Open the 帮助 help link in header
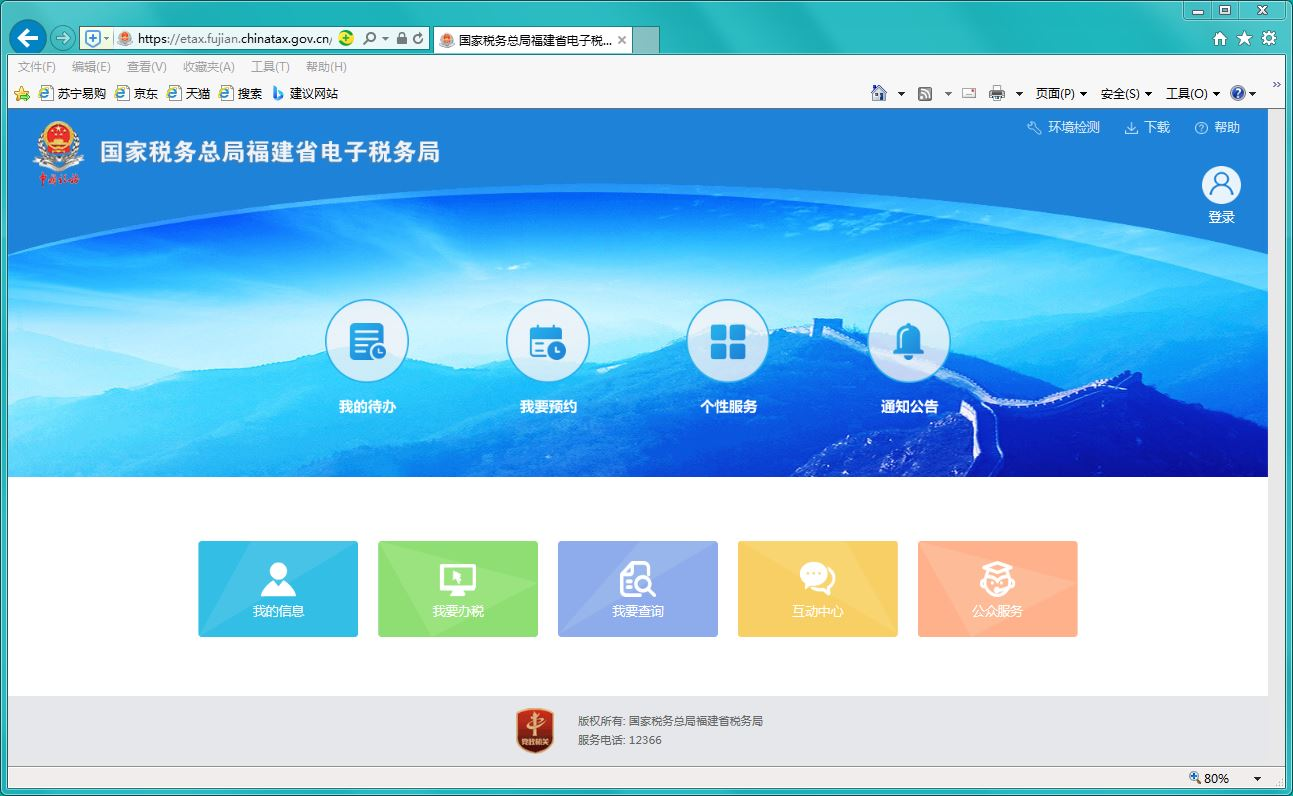The image size is (1293, 796). [1217, 128]
